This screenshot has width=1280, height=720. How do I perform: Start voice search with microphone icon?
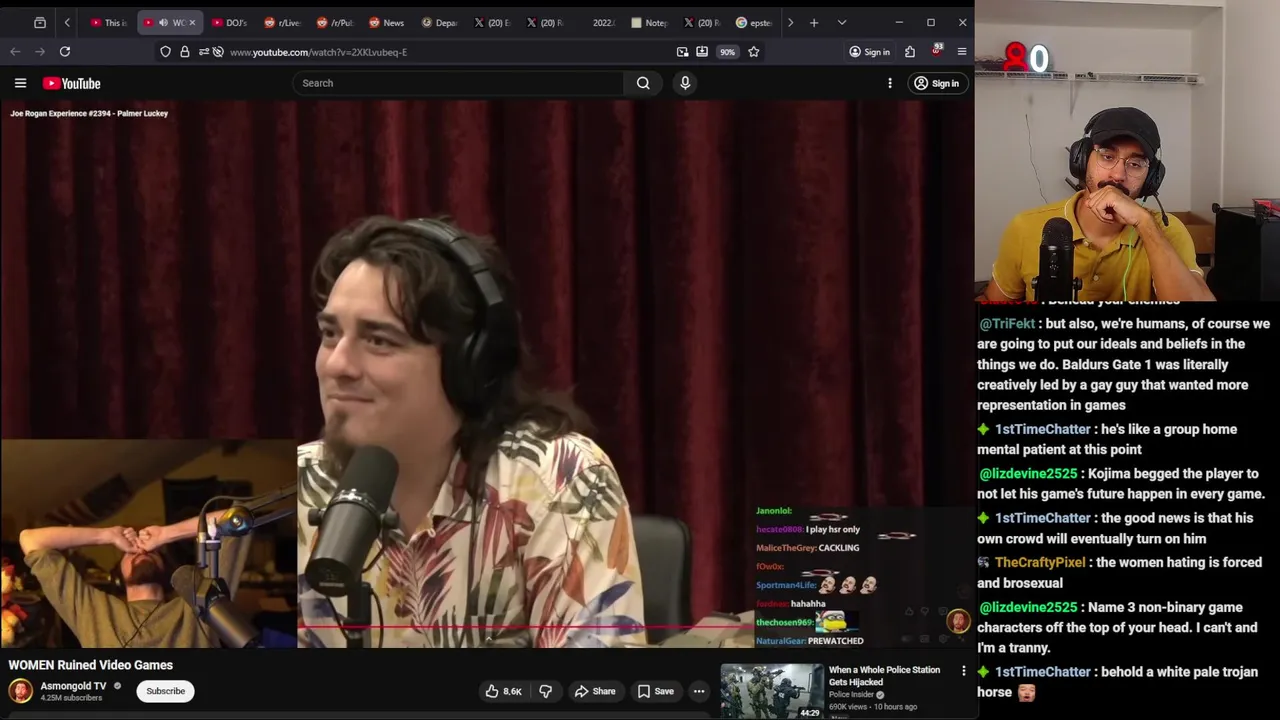pos(685,83)
